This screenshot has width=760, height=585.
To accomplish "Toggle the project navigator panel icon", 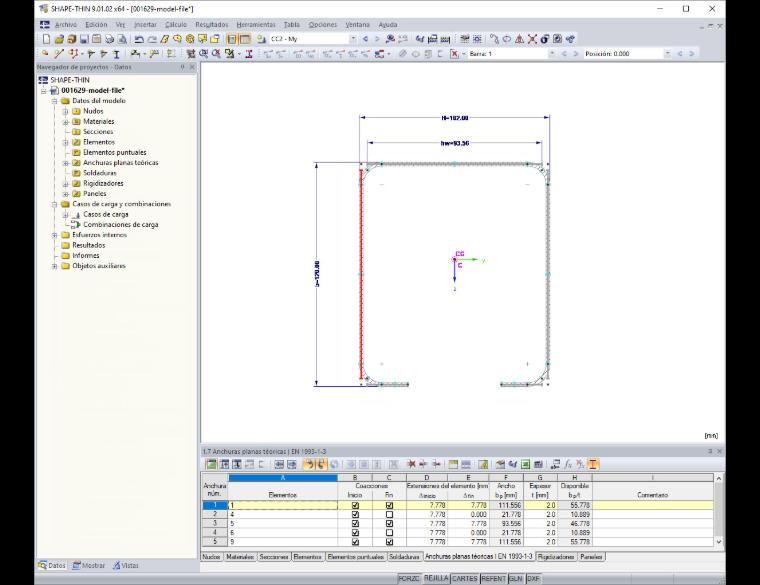I will point(232,39).
